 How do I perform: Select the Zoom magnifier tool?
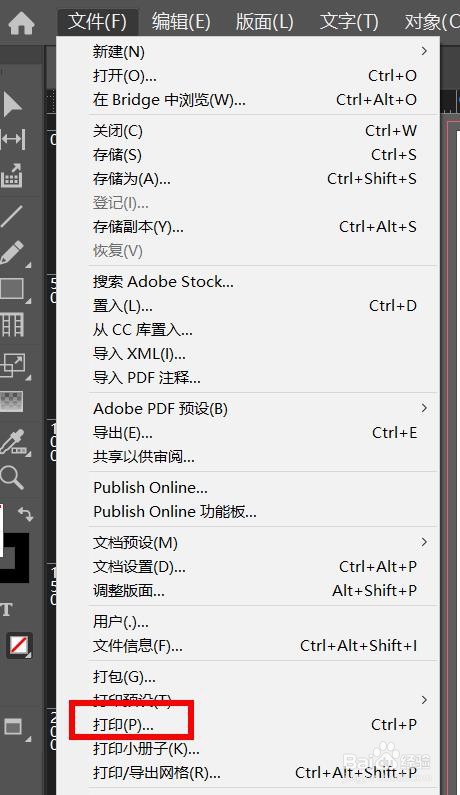coord(12,477)
